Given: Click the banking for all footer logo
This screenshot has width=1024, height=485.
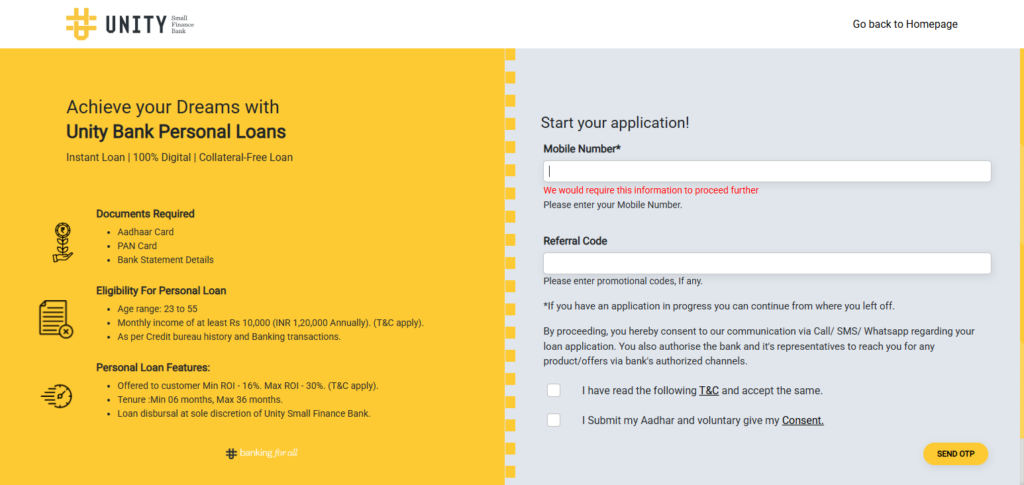Looking at the screenshot, I should (x=262, y=453).
